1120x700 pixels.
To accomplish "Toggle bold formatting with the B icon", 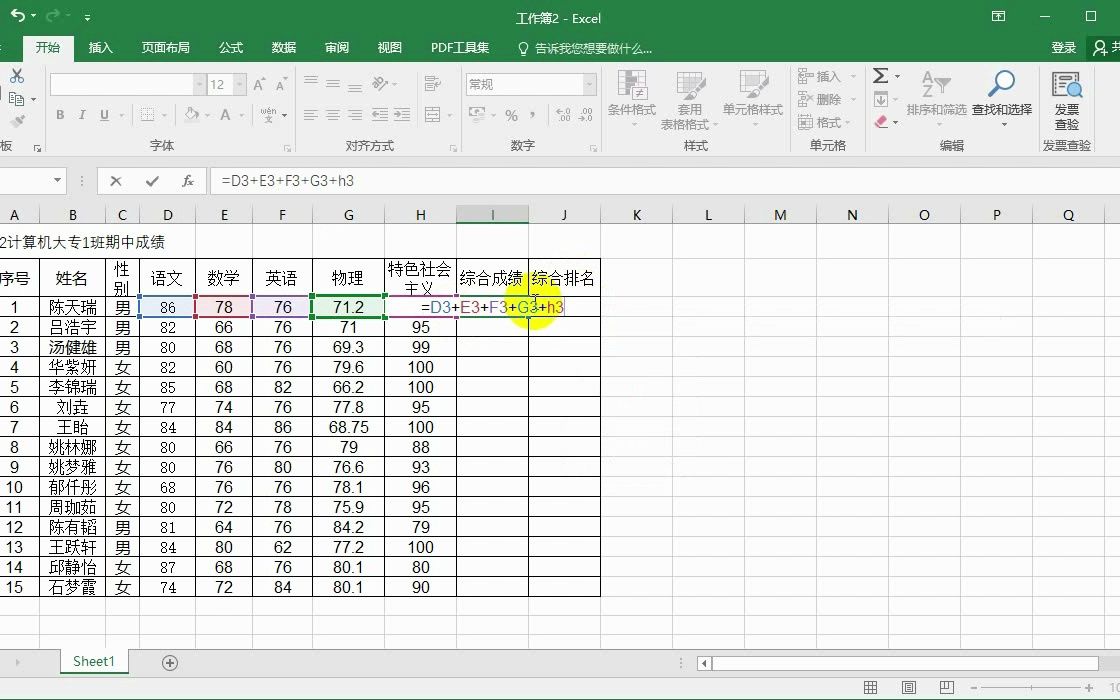I will 60,115.
